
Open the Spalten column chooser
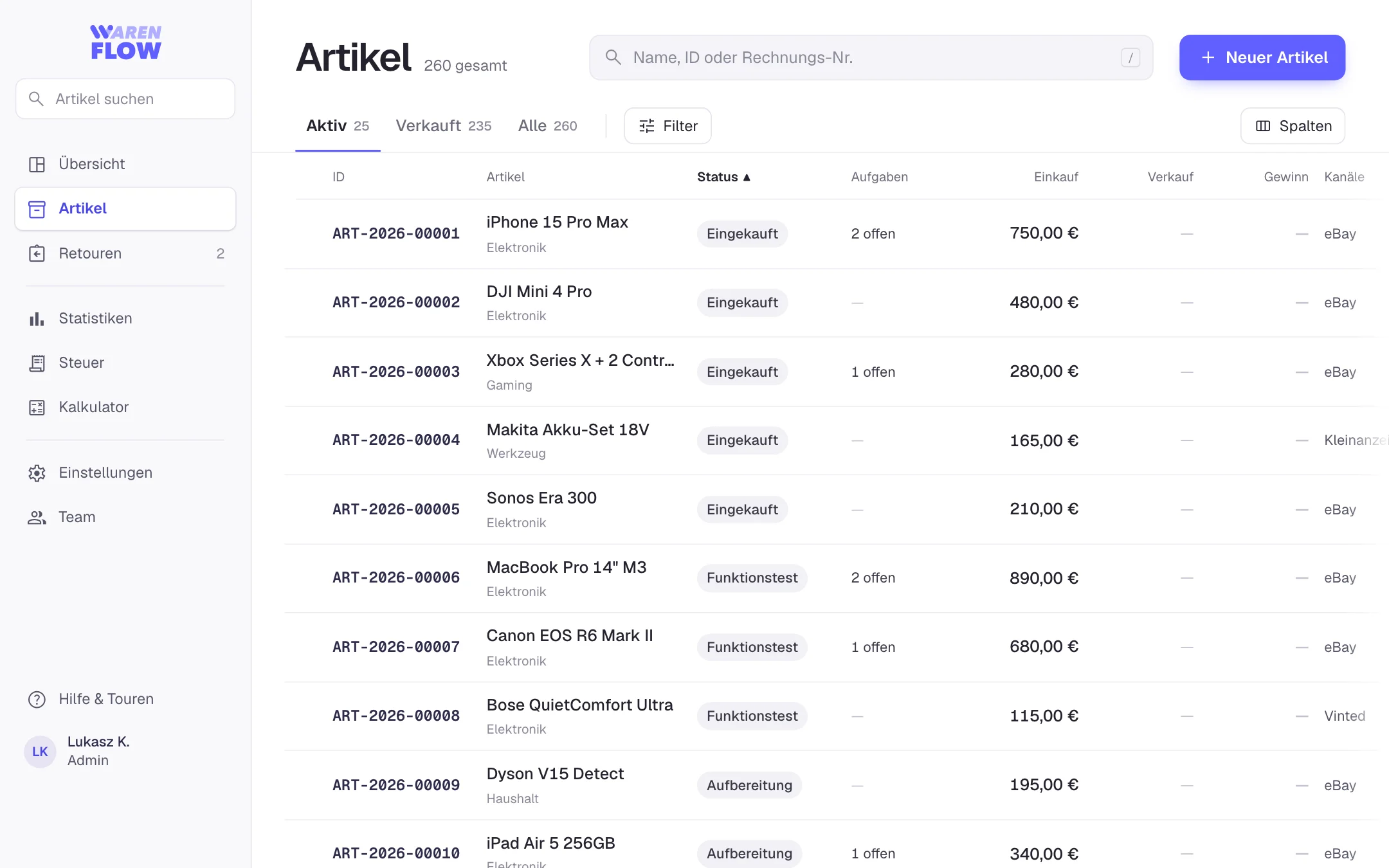click(x=1293, y=126)
